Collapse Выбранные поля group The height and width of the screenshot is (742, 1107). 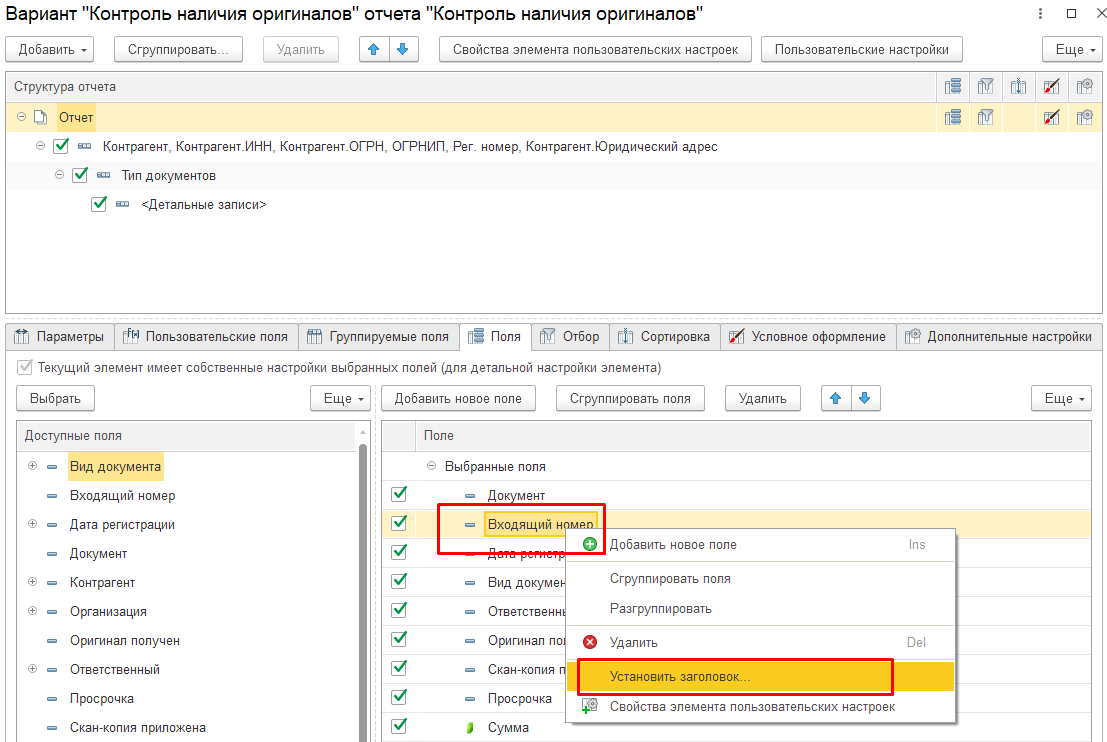[x=431, y=466]
